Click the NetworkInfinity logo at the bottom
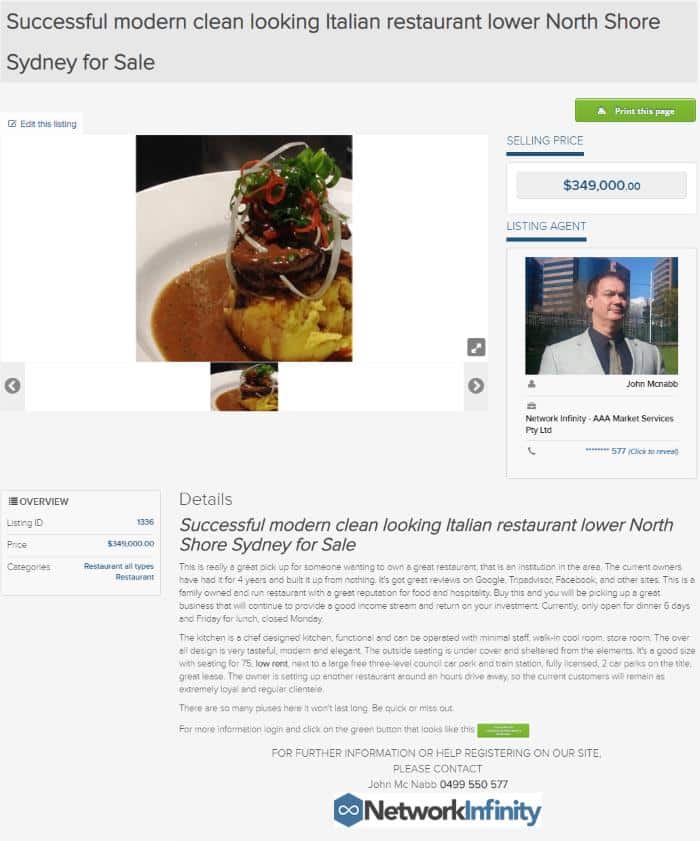This screenshot has width=700, height=841. 437,810
